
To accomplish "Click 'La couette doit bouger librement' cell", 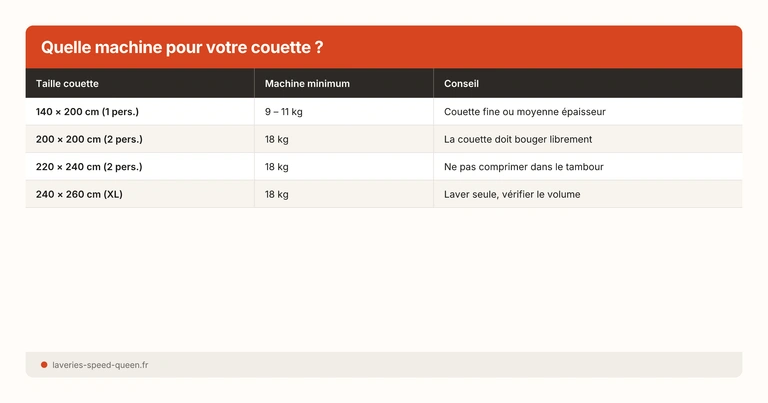I will click(518, 139).
